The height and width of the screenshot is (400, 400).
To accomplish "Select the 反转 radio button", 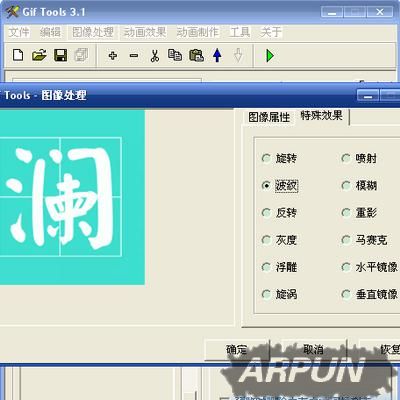I will pos(266,213).
